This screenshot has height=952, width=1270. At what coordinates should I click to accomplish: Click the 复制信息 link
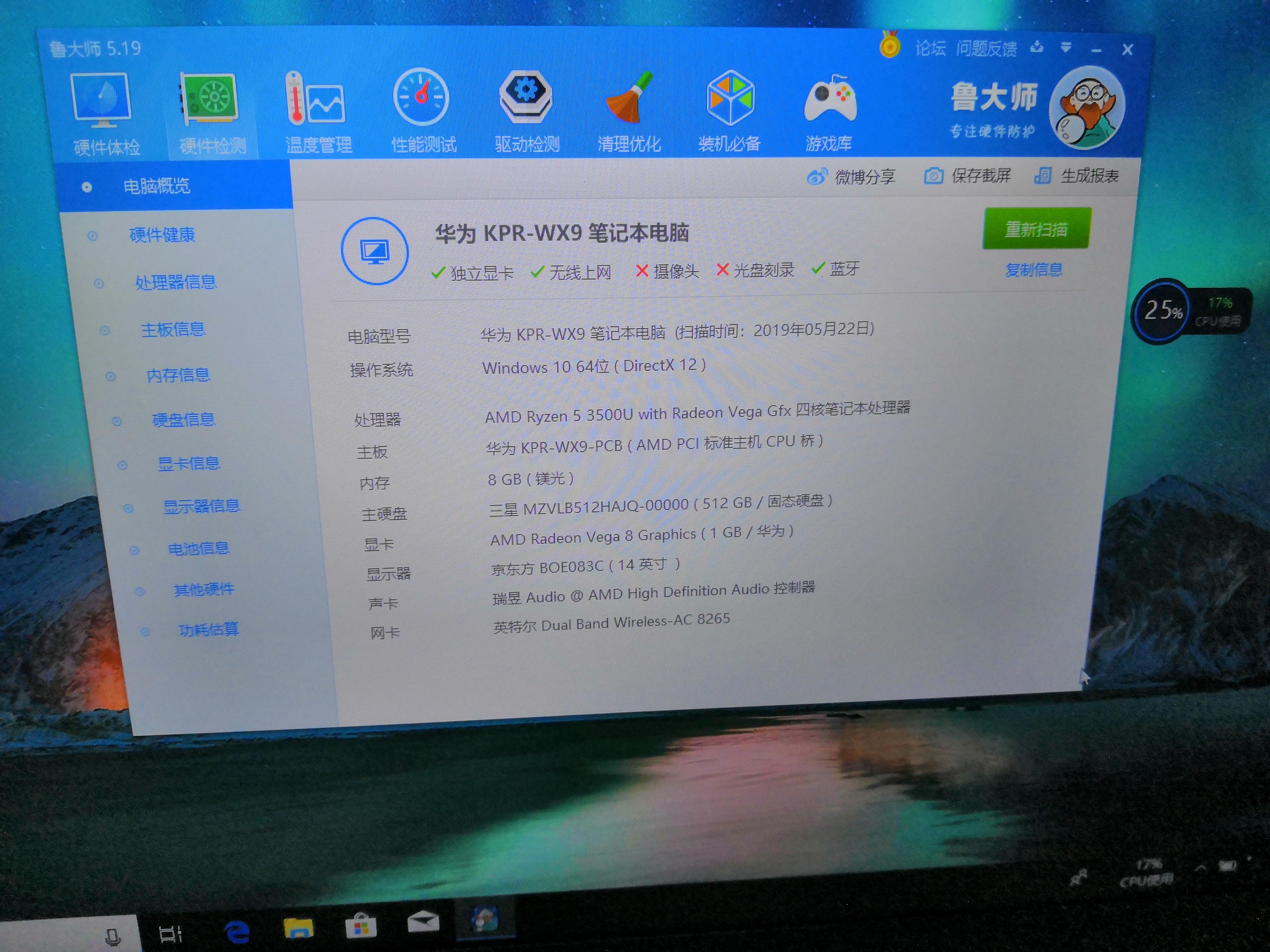click(x=1034, y=270)
